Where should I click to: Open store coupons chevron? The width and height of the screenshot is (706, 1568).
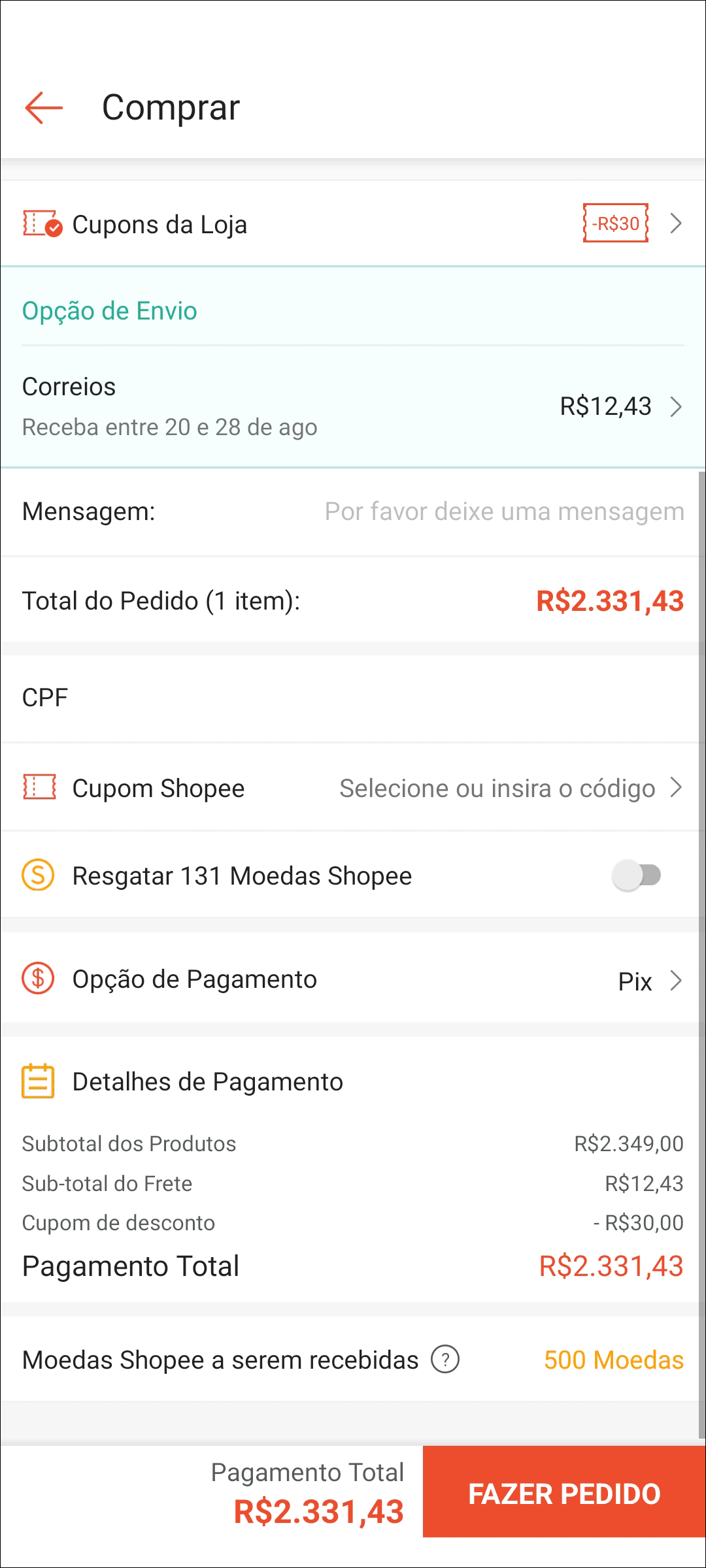[677, 223]
